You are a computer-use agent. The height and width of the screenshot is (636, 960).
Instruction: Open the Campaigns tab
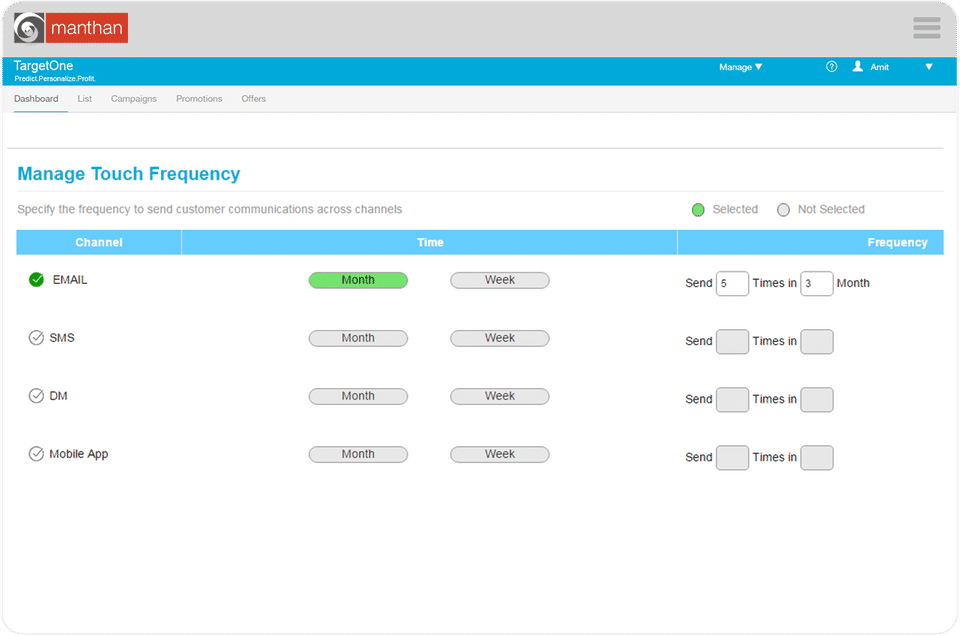pos(133,99)
